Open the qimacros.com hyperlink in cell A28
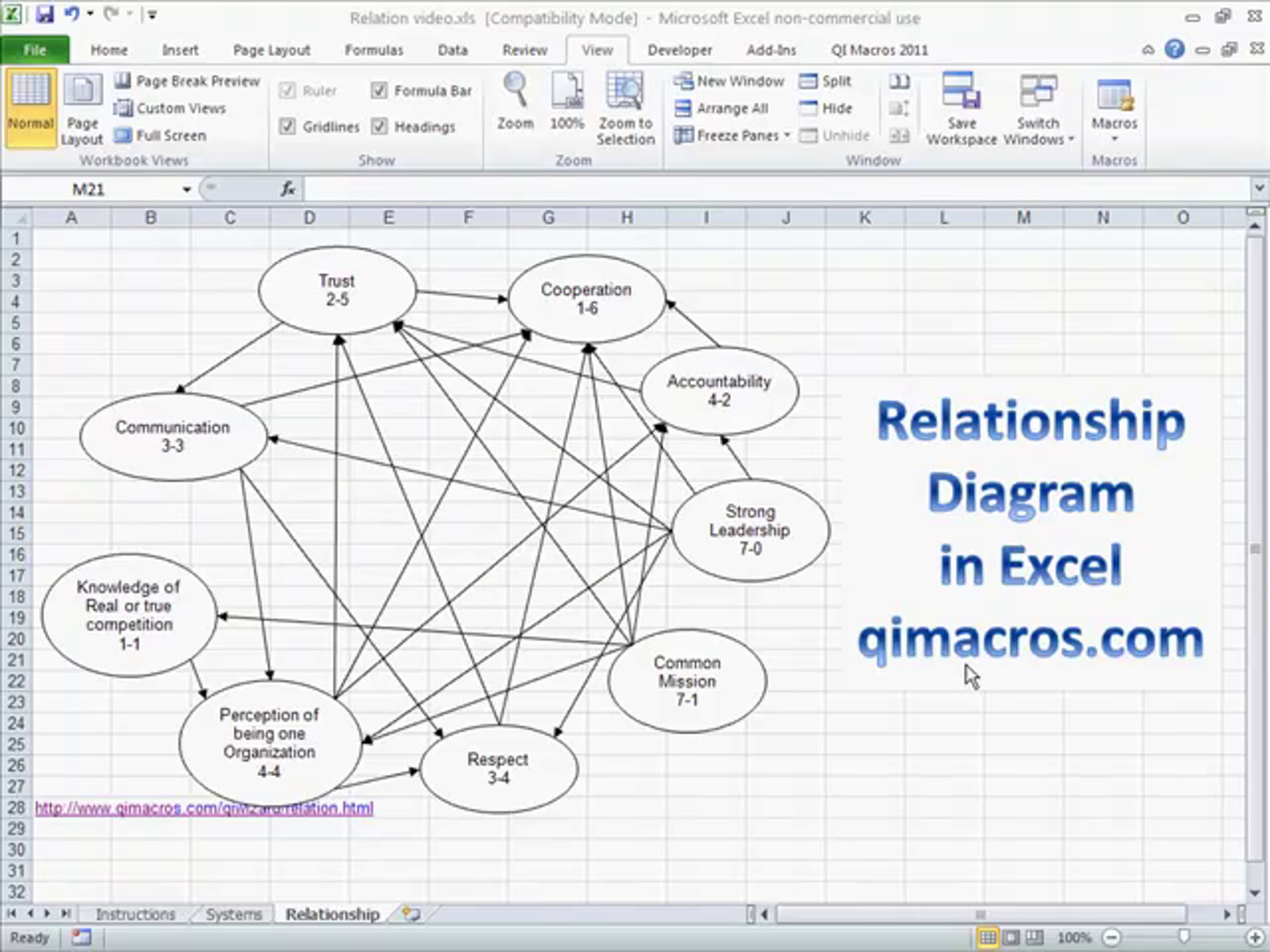1270x952 pixels. [x=204, y=809]
